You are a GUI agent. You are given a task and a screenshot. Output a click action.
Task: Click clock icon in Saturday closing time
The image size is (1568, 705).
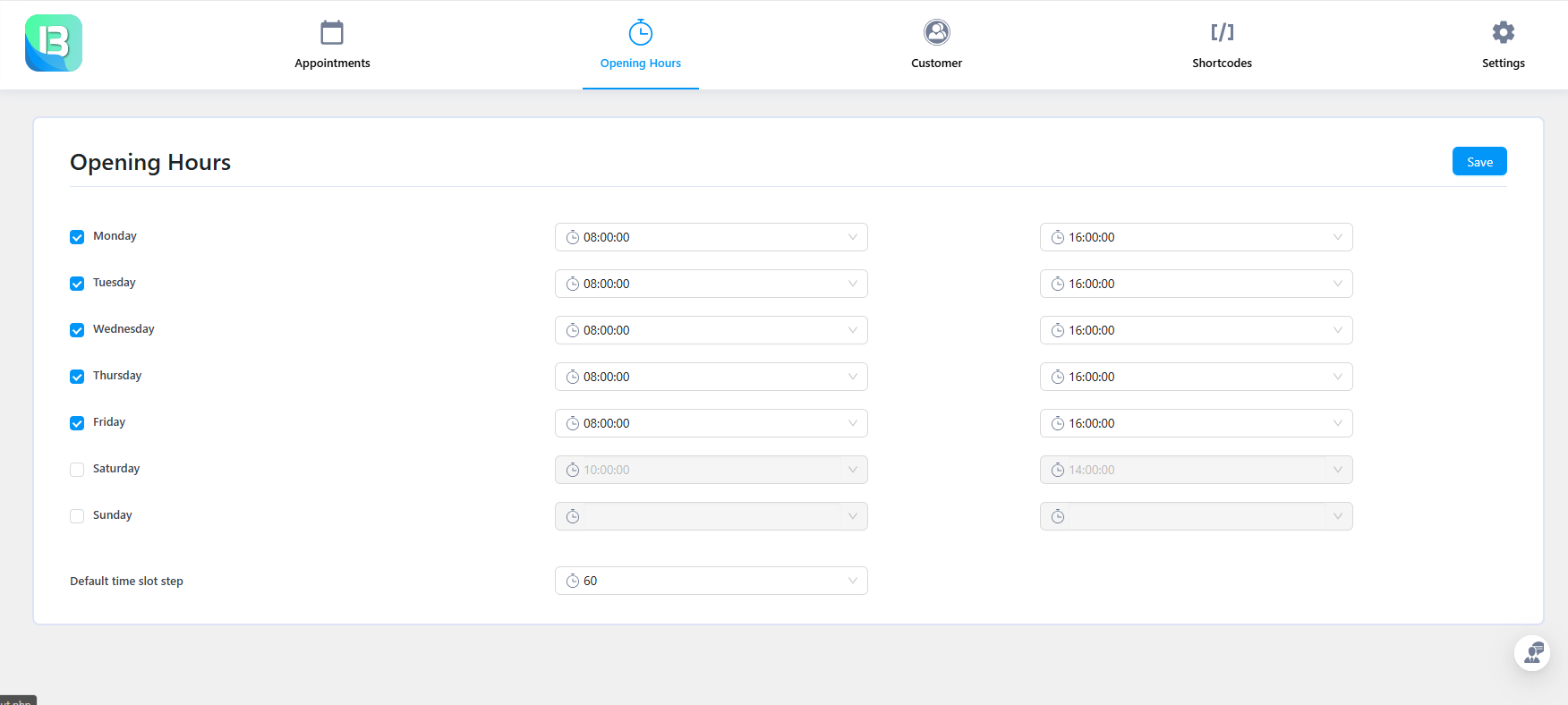click(1058, 470)
